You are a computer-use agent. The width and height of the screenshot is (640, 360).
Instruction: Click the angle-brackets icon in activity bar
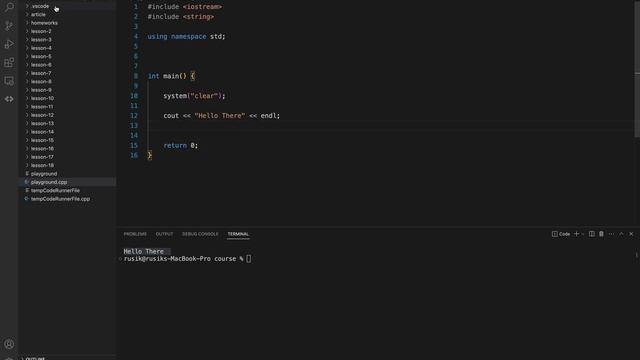(x=9, y=99)
